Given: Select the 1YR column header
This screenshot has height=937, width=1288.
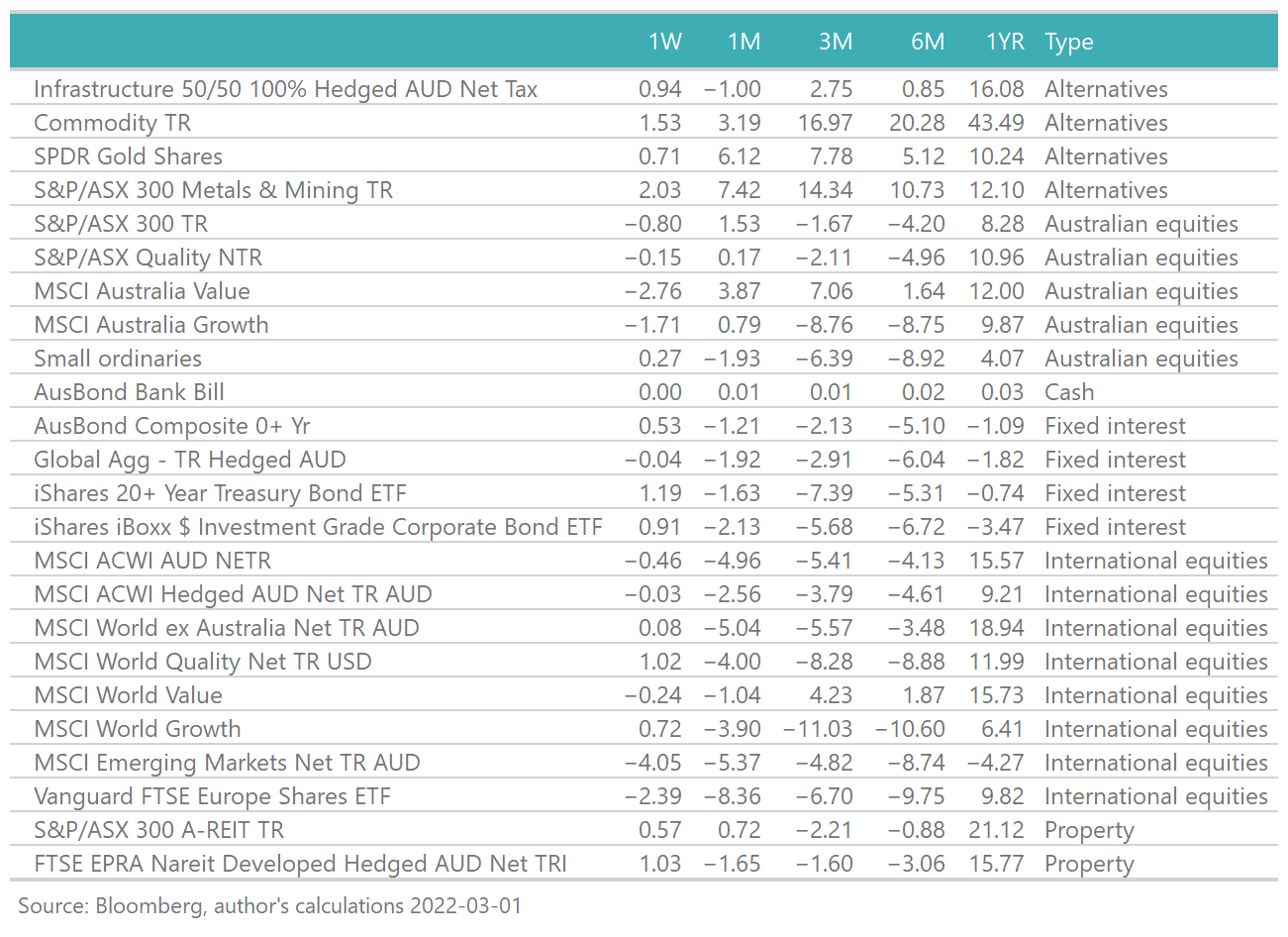Looking at the screenshot, I should click(1005, 42).
